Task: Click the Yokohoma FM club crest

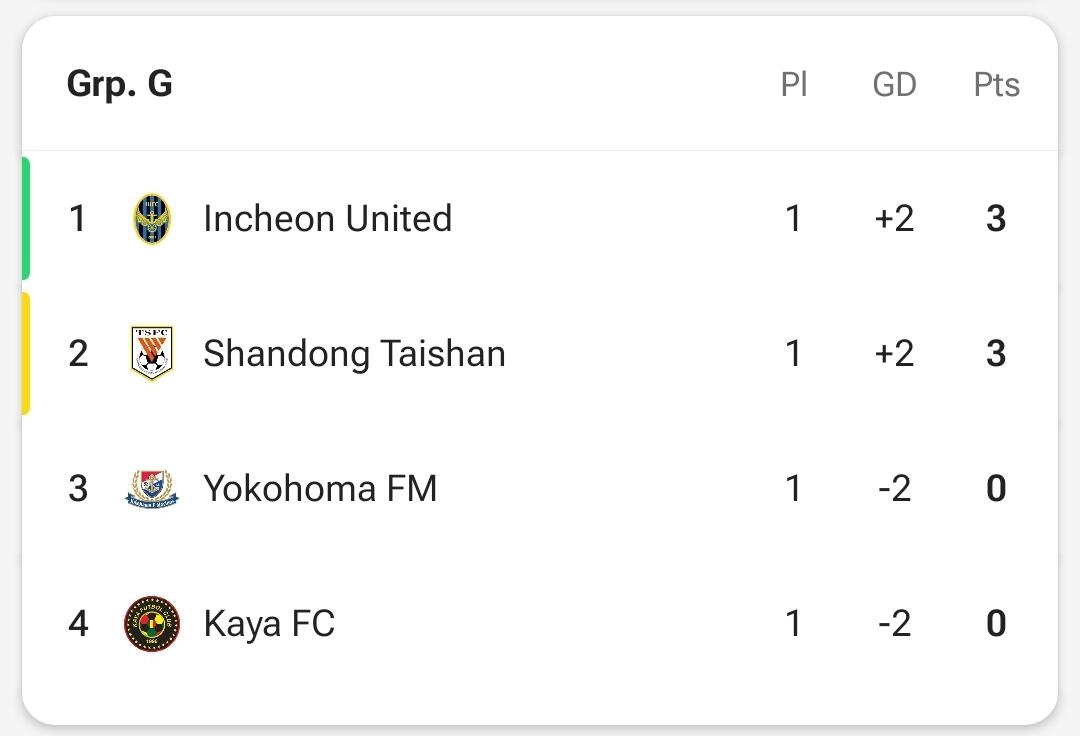Action: (152, 489)
